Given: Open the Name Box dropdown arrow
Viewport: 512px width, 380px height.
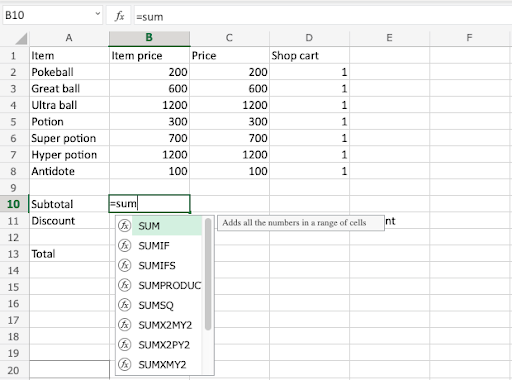Looking at the screenshot, I should pyautogui.click(x=98, y=14).
